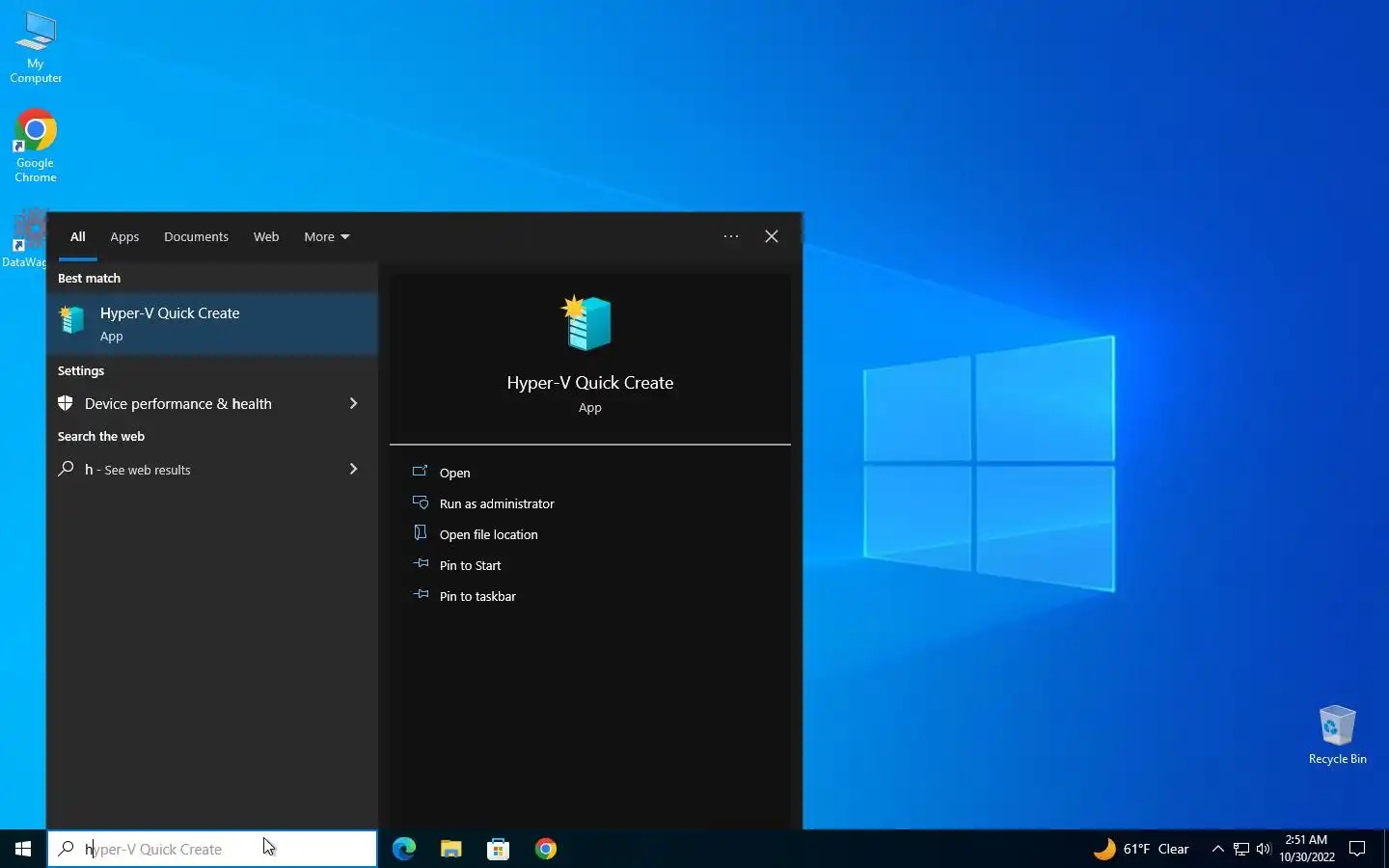Switch to the Apps search tab
Image resolution: width=1389 pixels, height=868 pixels.
tap(124, 236)
